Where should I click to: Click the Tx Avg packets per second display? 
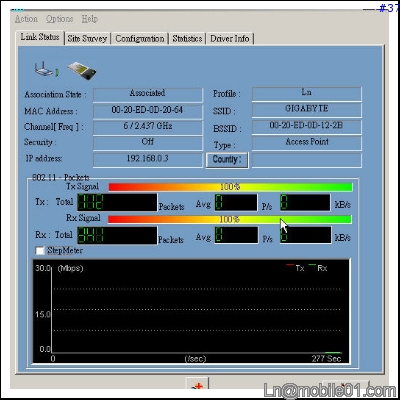tap(236, 202)
